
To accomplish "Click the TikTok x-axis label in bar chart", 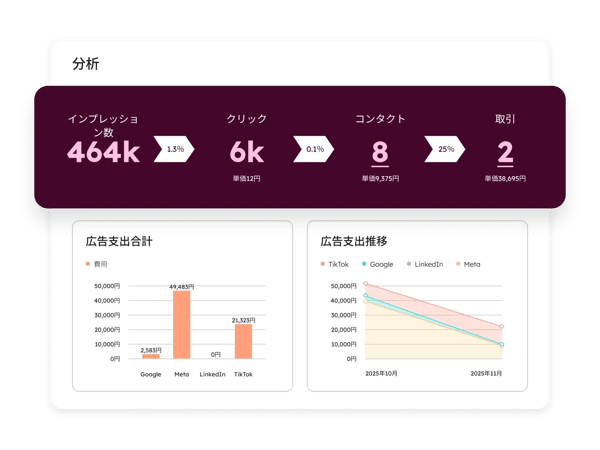I will tap(243, 374).
